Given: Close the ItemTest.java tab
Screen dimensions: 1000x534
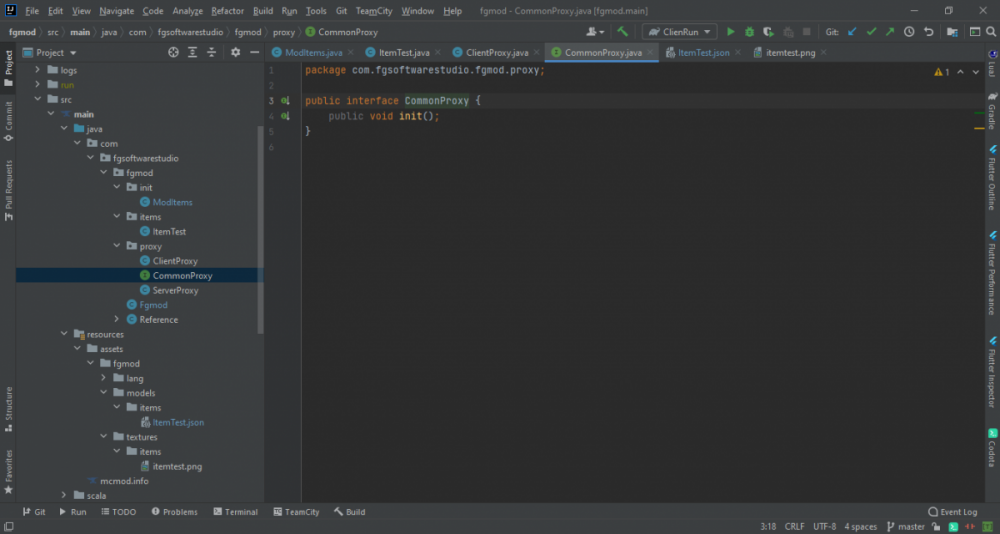Looking at the screenshot, I should click(437, 52).
